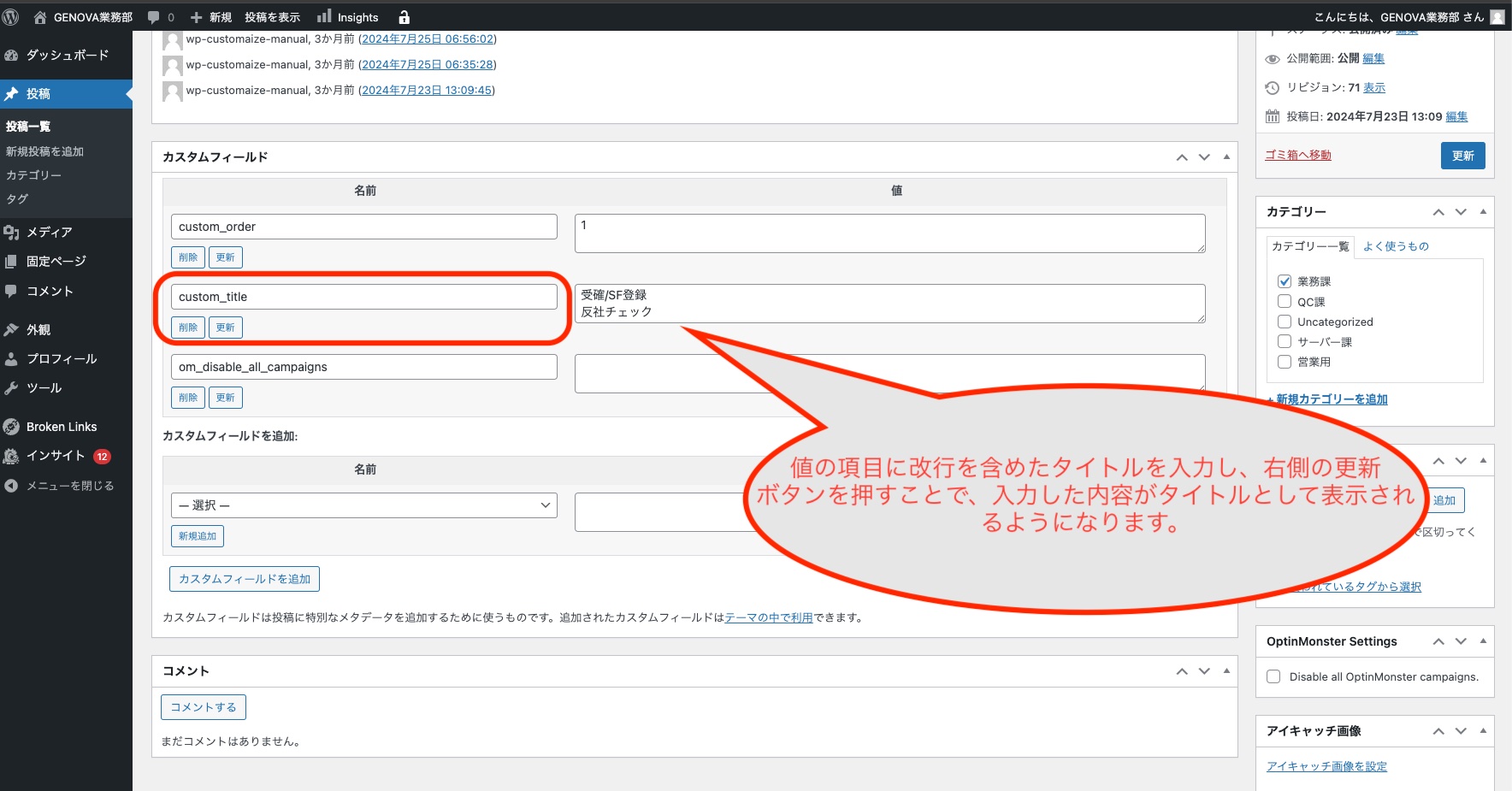Collapse sidebar with メニューを閉じる
This screenshot has width=1512, height=791.
point(68,486)
